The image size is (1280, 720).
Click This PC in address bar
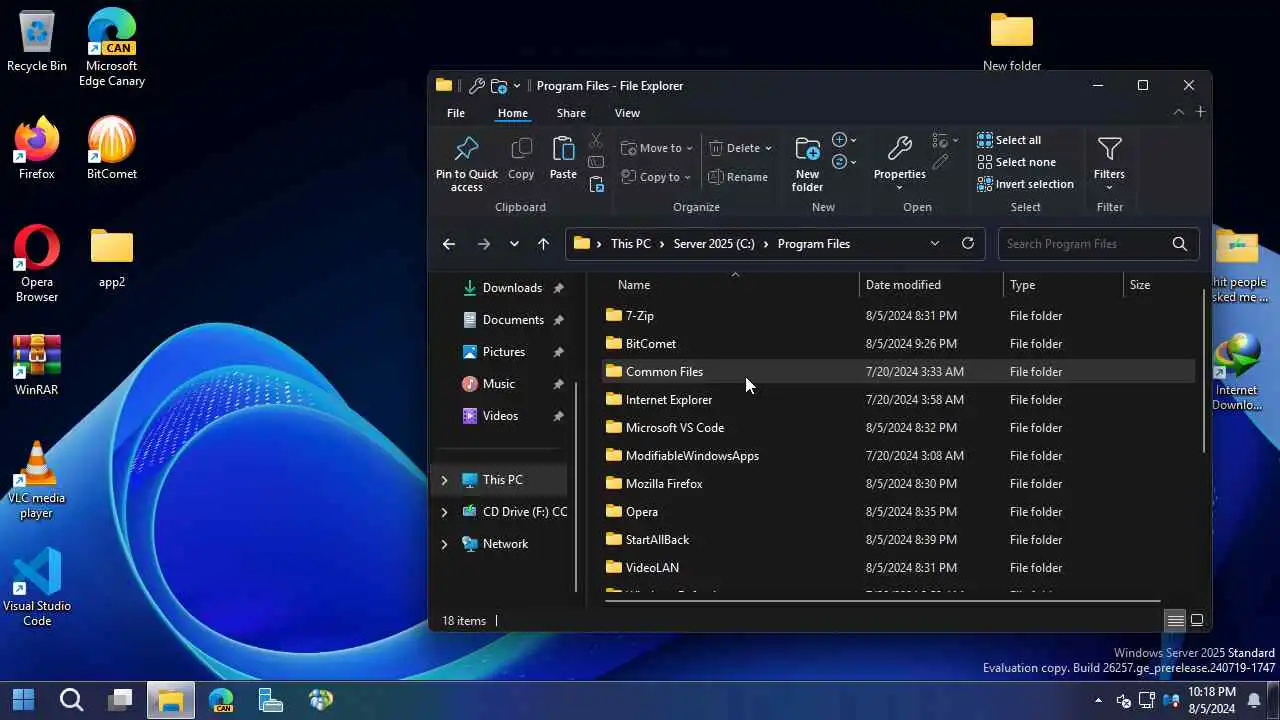tap(631, 244)
